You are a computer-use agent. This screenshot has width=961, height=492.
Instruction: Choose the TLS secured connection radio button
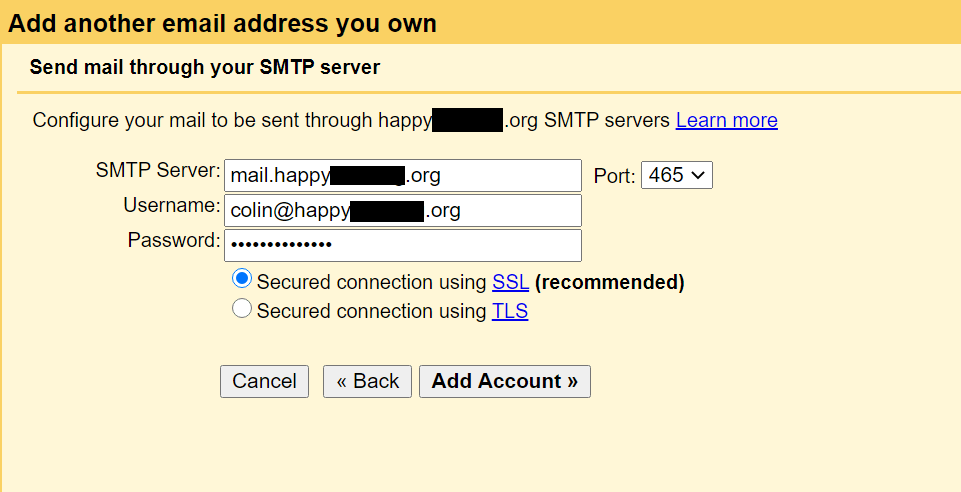[241, 309]
